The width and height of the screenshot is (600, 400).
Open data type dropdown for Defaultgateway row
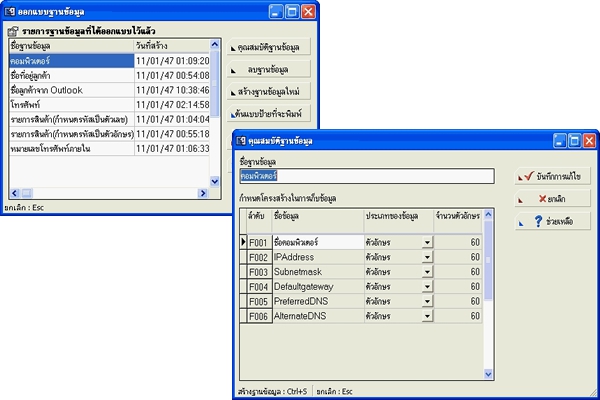point(427,287)
